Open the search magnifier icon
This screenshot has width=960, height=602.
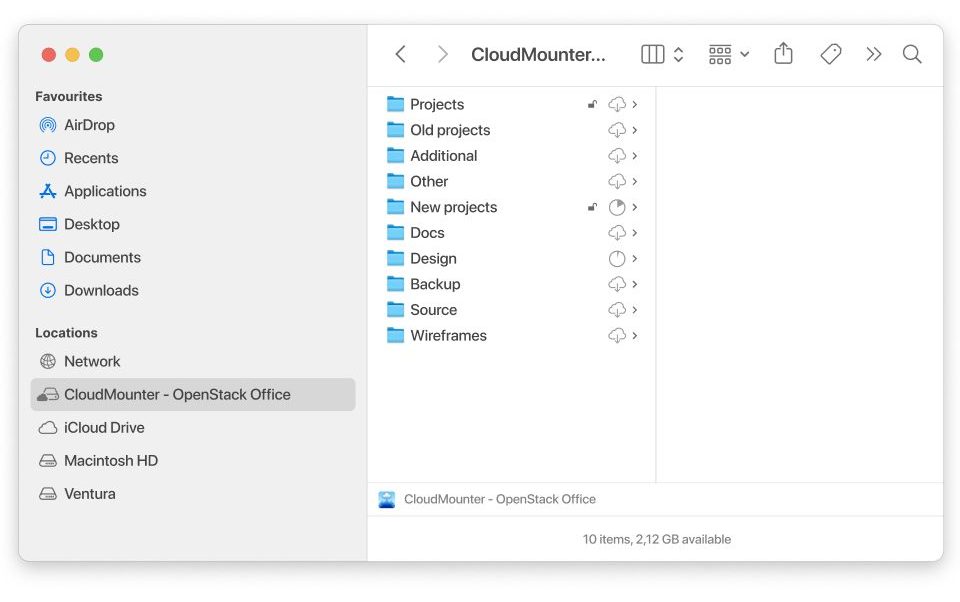(912, 55)
